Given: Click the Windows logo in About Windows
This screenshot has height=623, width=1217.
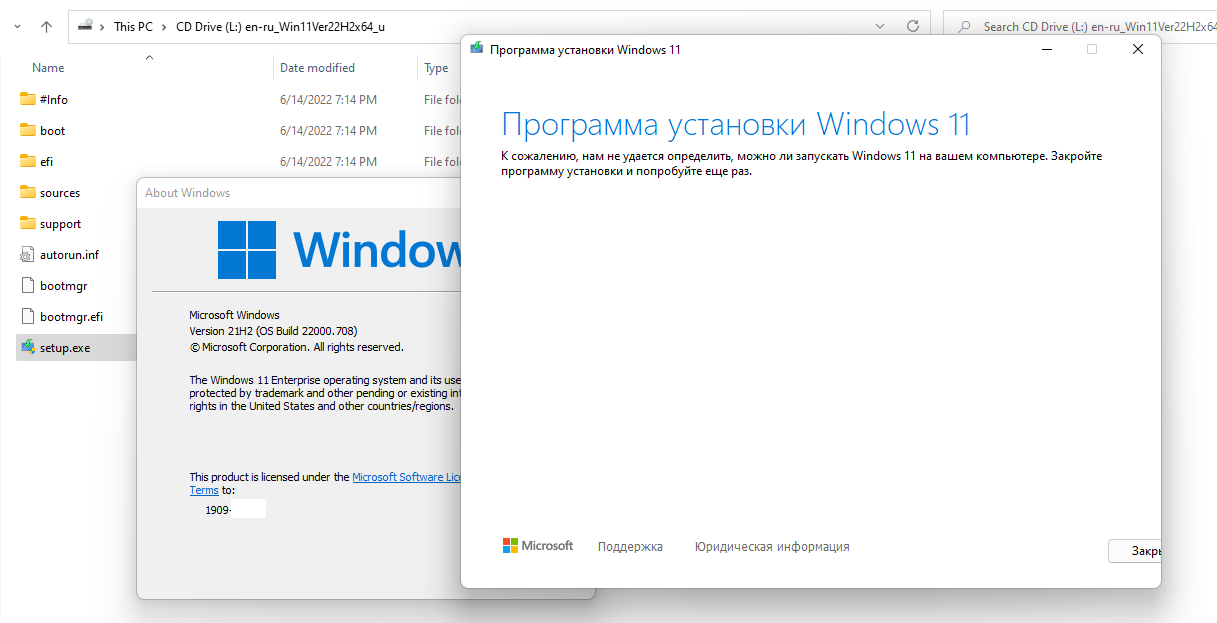Looking at the screenshot, I should (247, 250).
